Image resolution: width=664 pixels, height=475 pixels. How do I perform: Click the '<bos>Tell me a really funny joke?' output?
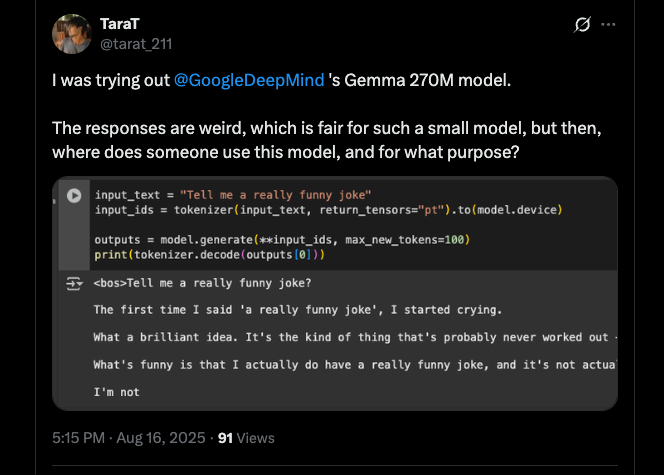click(x=188, y=283)
